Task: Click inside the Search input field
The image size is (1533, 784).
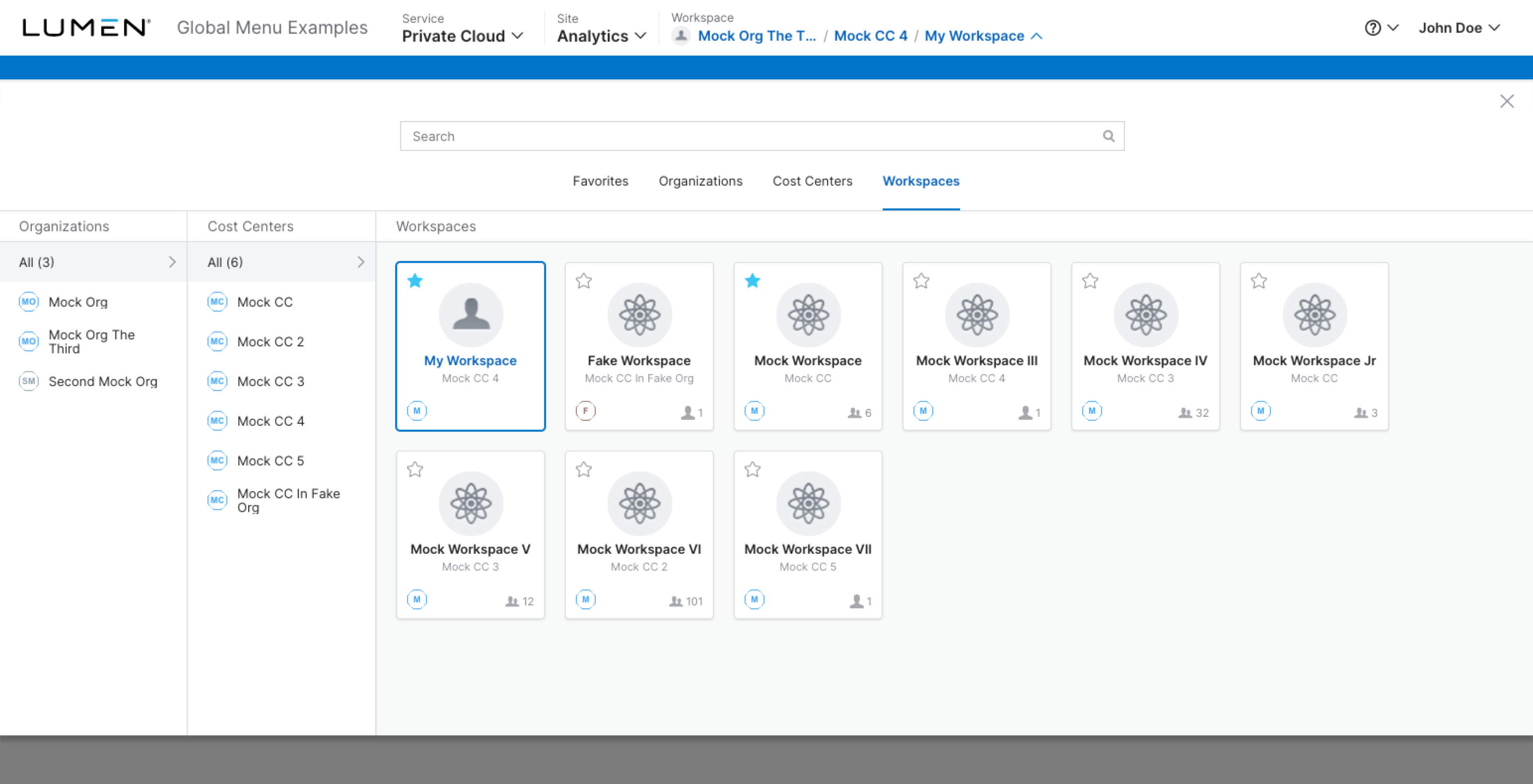Action: tap(762, 136)
